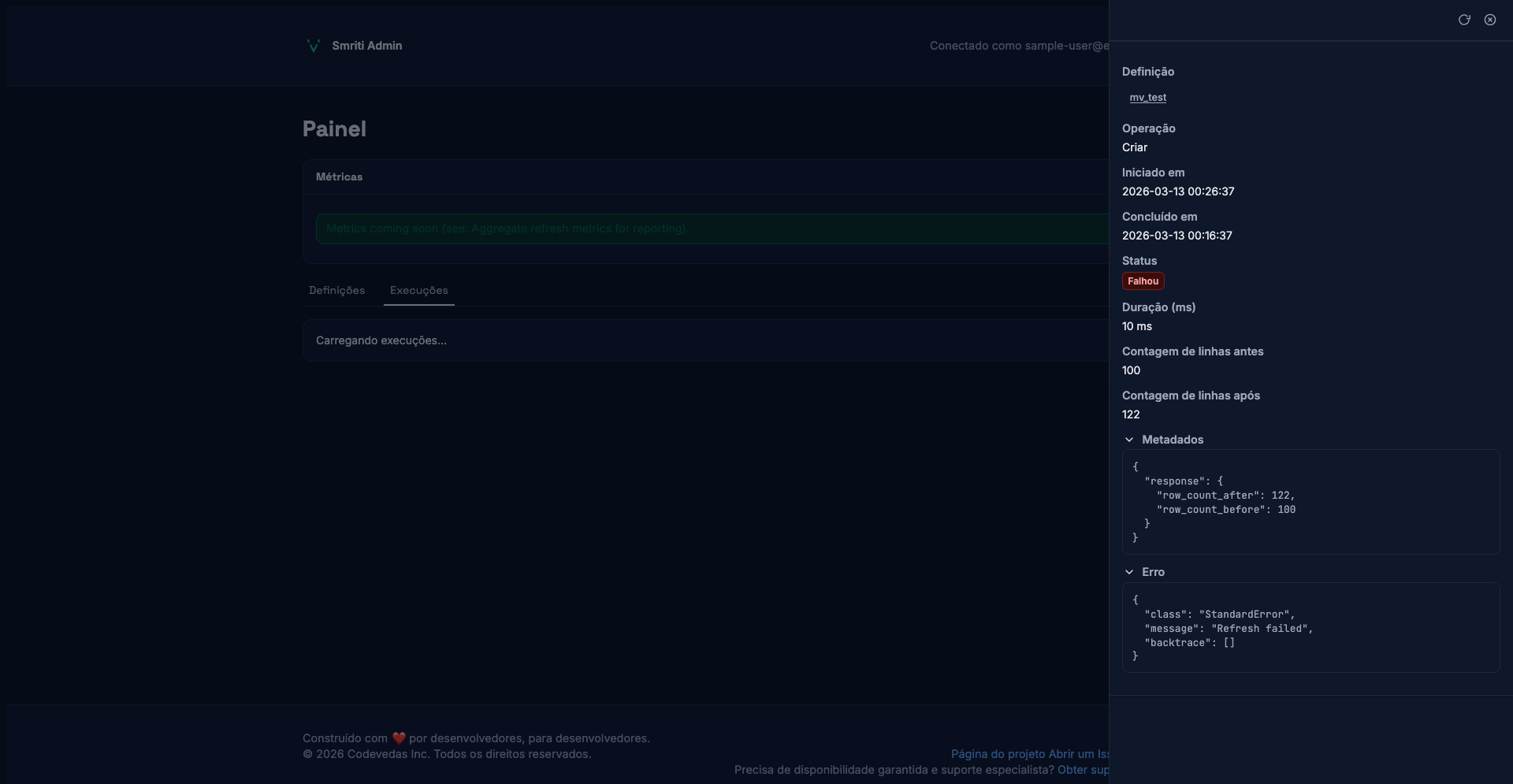Click the Falhou status badge
Screen dimensions: 1513x784
(x=1143, y=281)
